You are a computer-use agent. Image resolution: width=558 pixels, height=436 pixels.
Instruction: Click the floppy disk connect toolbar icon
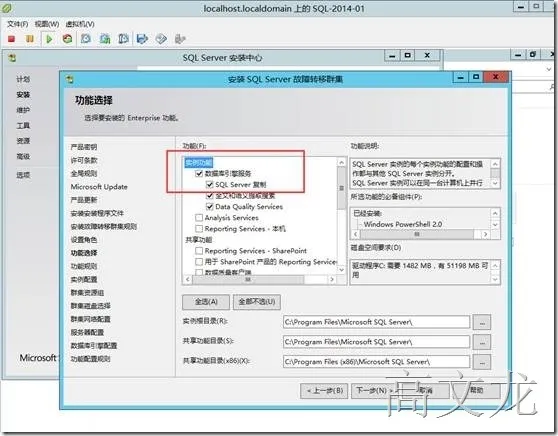coord(142,38)
